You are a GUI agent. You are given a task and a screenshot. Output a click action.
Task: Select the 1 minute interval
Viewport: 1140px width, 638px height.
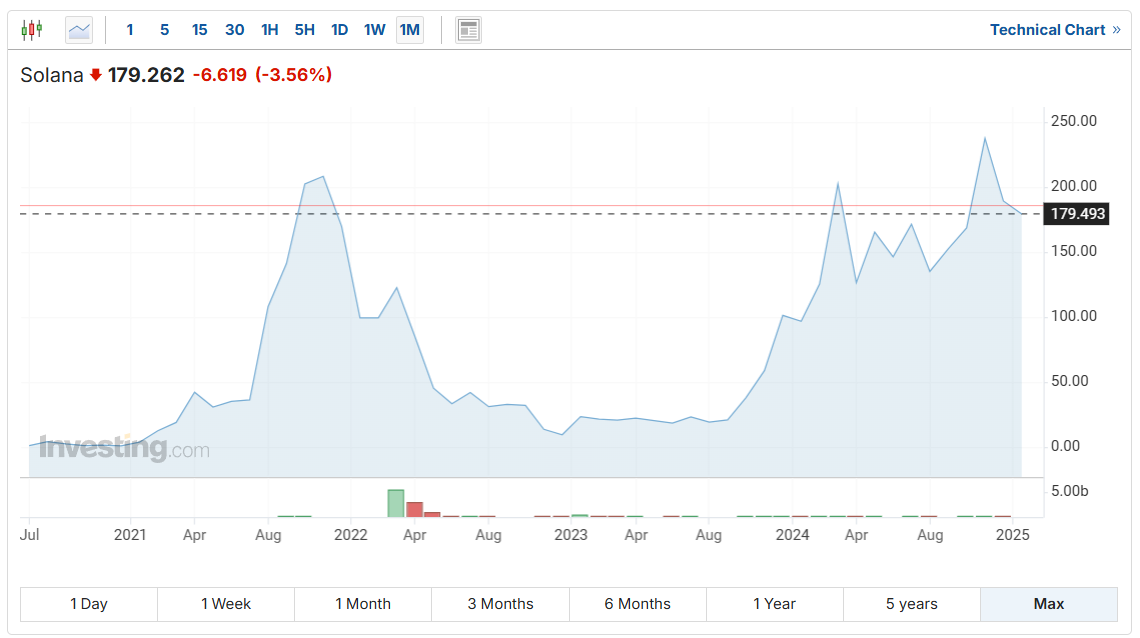[x=130, y=30]
